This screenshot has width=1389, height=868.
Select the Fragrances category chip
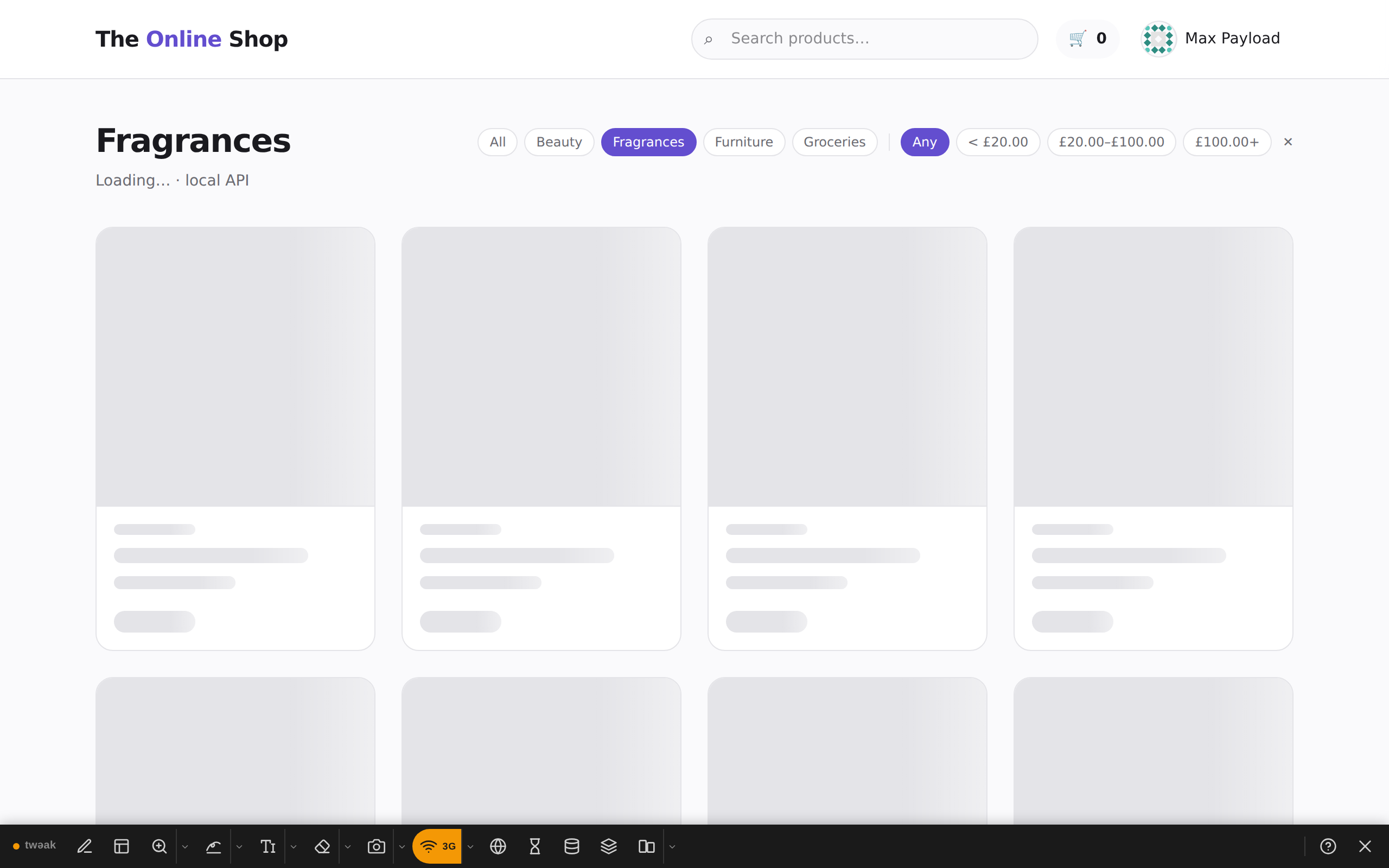tap(648, 142)
